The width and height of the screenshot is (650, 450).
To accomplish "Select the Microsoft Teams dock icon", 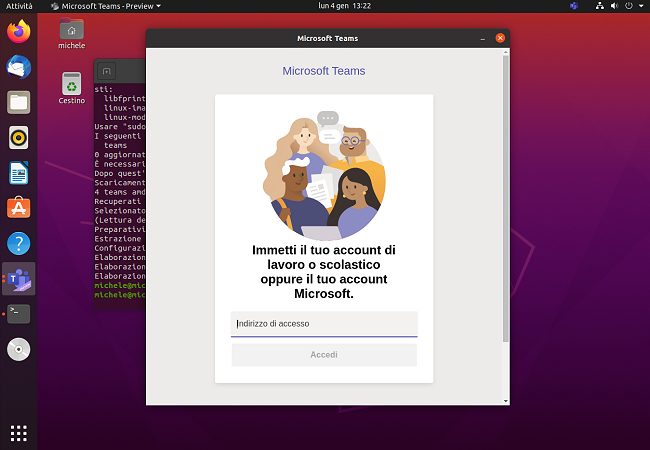I will click(x=19, y=278).
